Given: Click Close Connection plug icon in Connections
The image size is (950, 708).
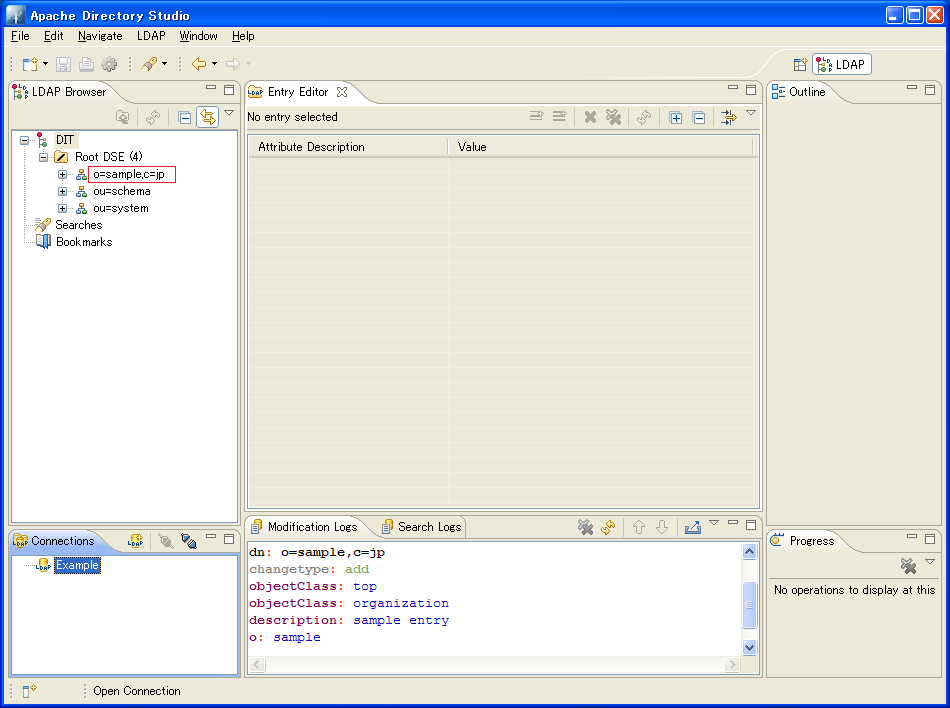Looking at the screenshot, I should coord(188,541).
